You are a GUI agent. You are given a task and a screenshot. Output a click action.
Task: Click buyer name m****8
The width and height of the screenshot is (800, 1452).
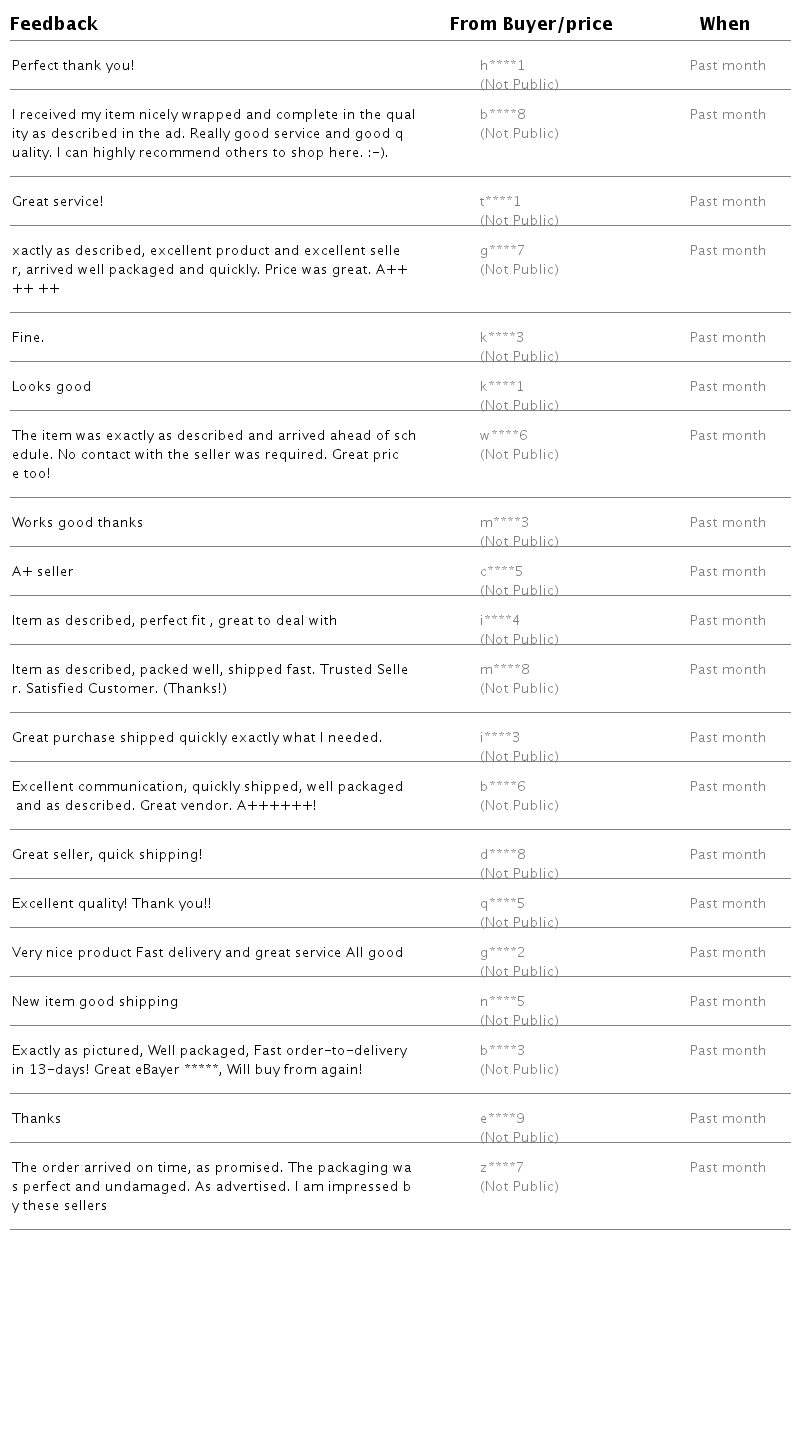click(x=504, y=670)
